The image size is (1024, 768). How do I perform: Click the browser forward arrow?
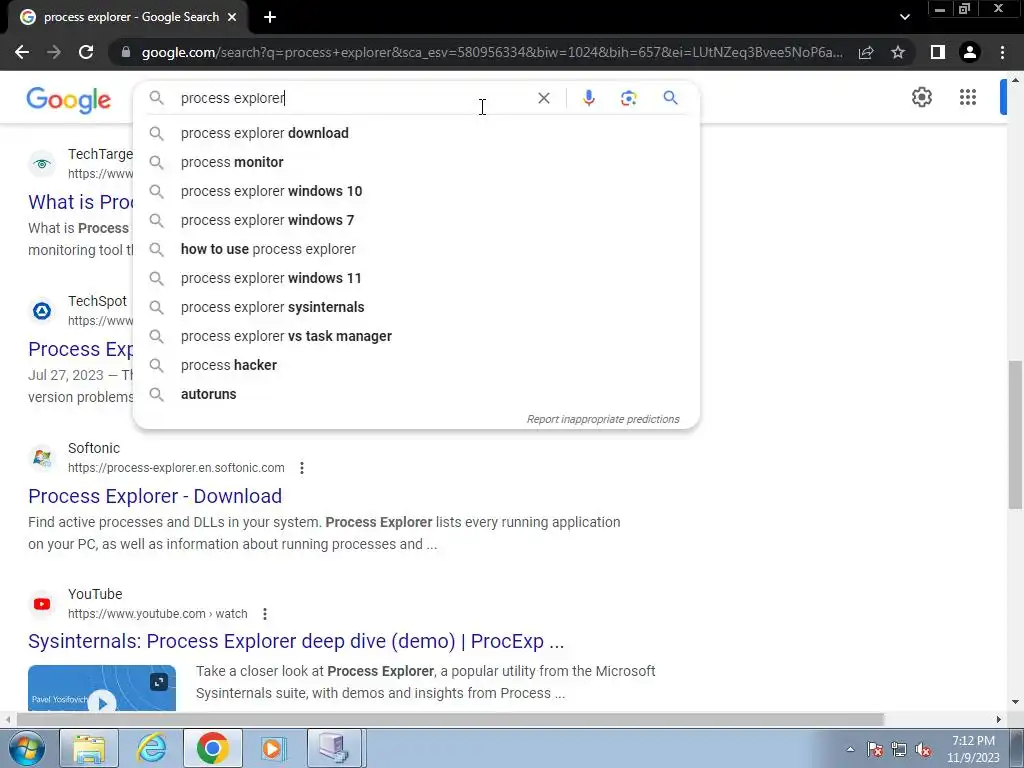click(x=54, y=52)
